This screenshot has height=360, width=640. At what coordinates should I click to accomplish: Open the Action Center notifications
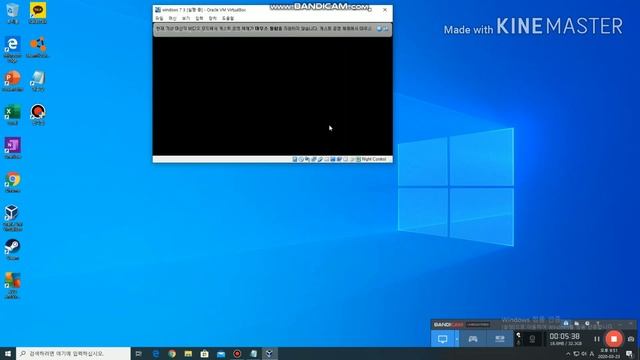pyautogui.click(x=629, y=354)
